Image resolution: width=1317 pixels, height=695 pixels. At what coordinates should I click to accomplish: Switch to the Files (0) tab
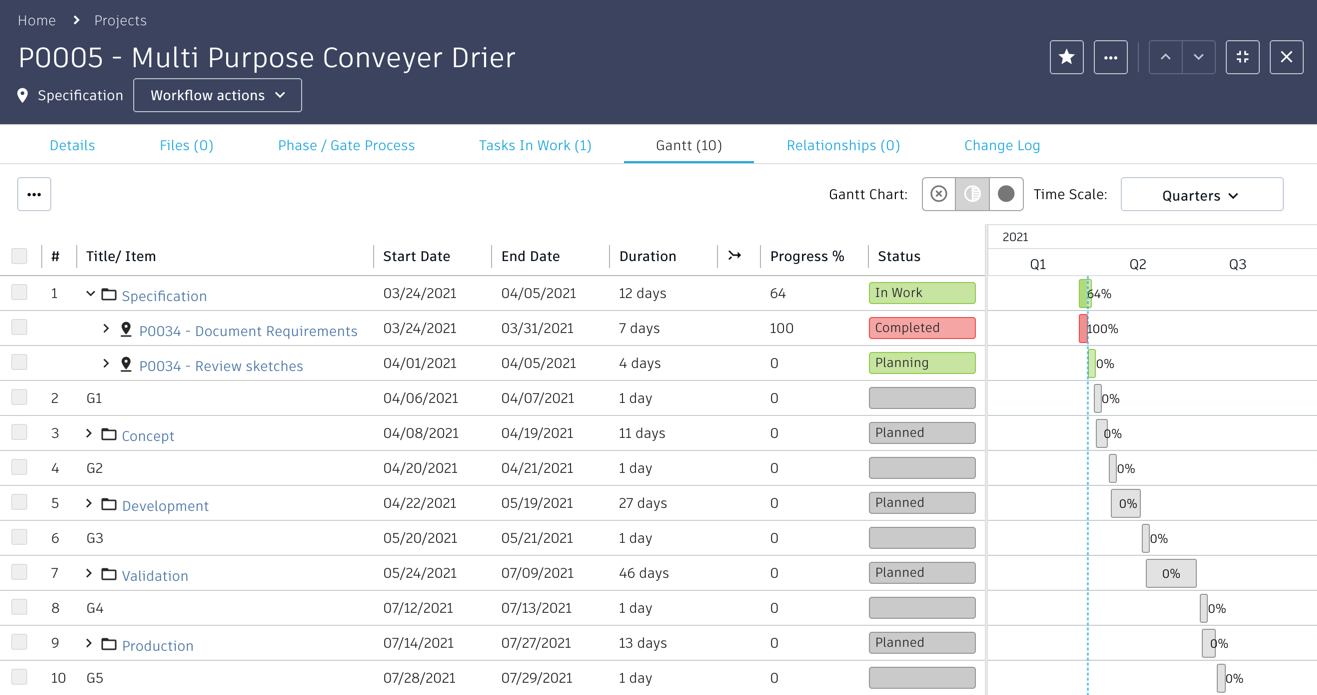pos(186,145)
